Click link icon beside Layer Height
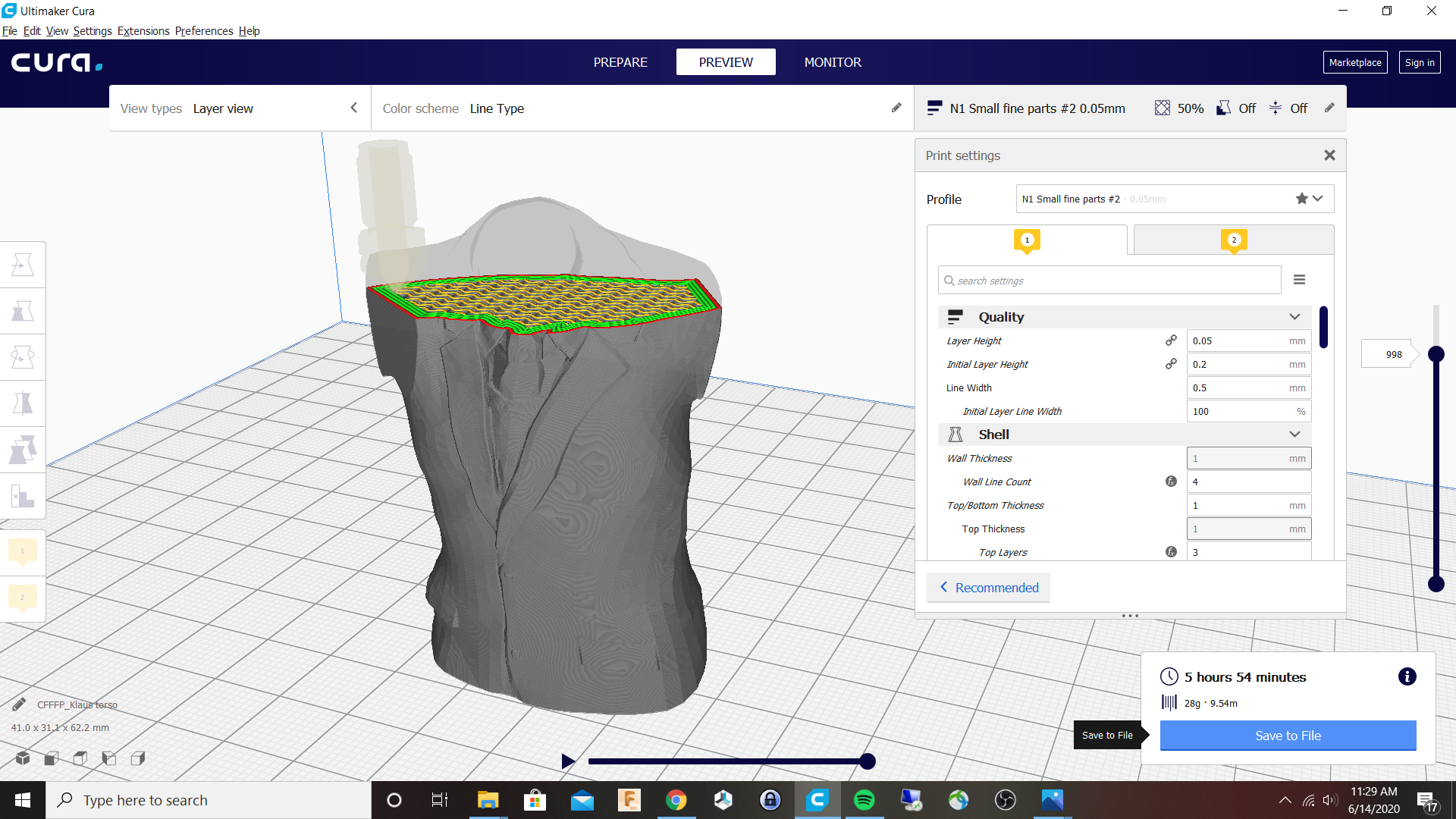The image size is (1456, 819). coord(1171,340)
